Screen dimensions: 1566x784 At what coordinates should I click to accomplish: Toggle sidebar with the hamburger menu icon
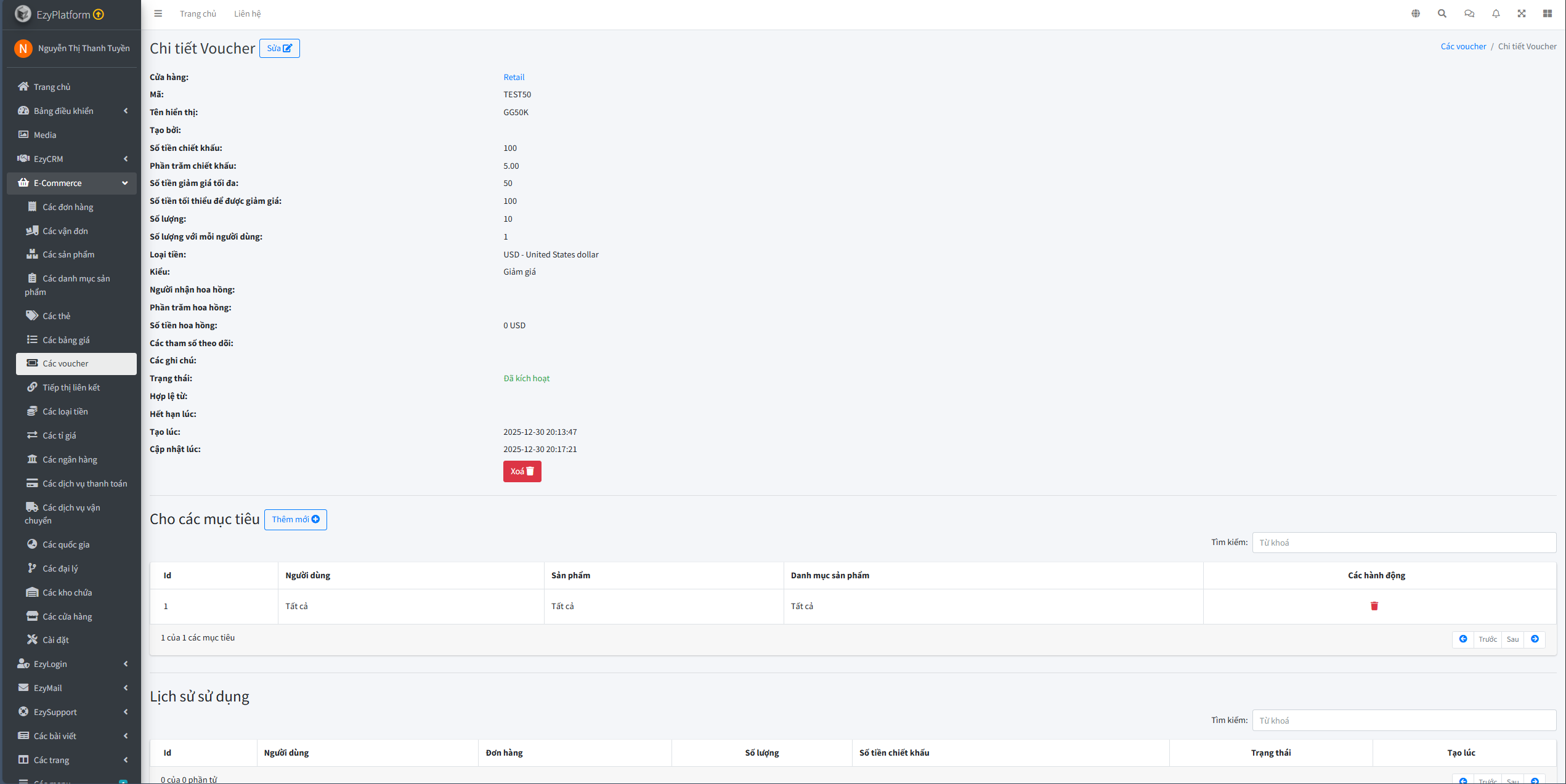pos(158,14)
